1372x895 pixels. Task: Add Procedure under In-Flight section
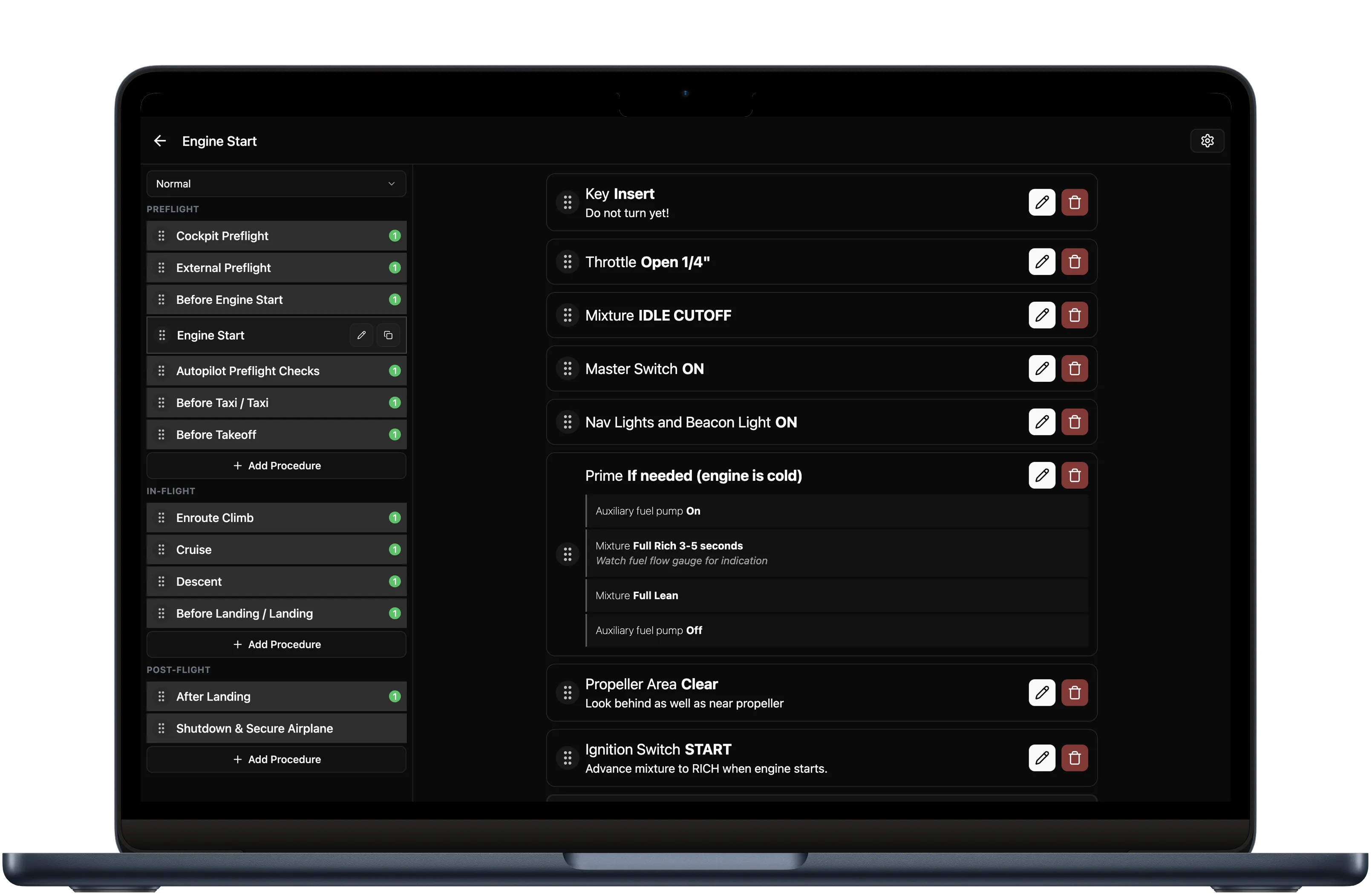pyautogui.click(x=276, y=645)
